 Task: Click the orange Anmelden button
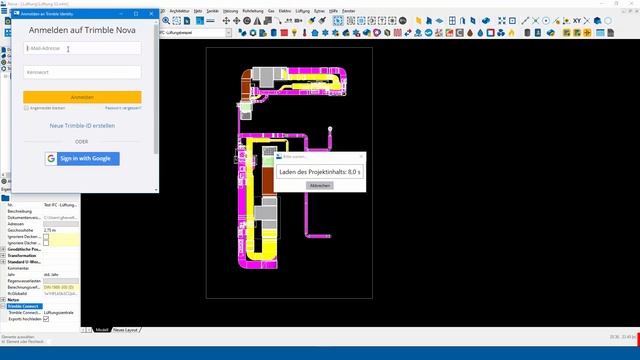pyautogui.click(x=82, y=97)
